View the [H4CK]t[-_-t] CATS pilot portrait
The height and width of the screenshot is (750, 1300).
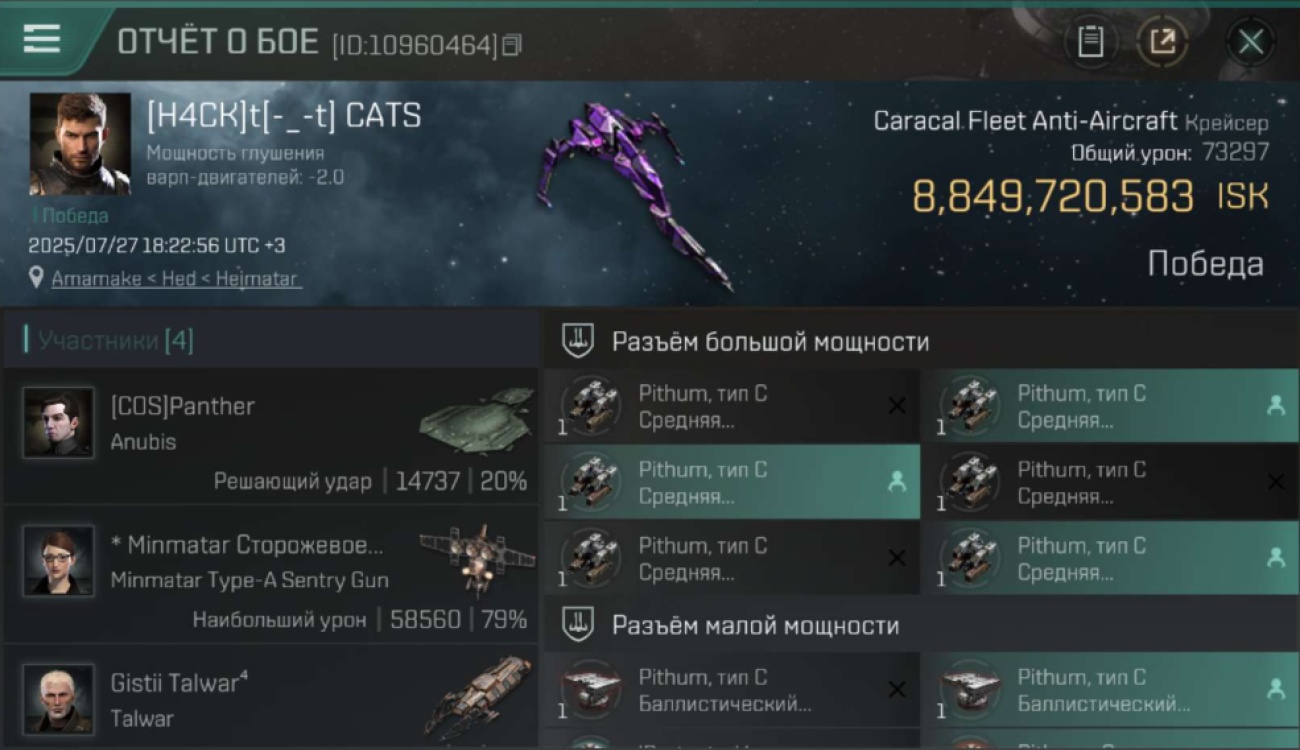coord(80,144)
